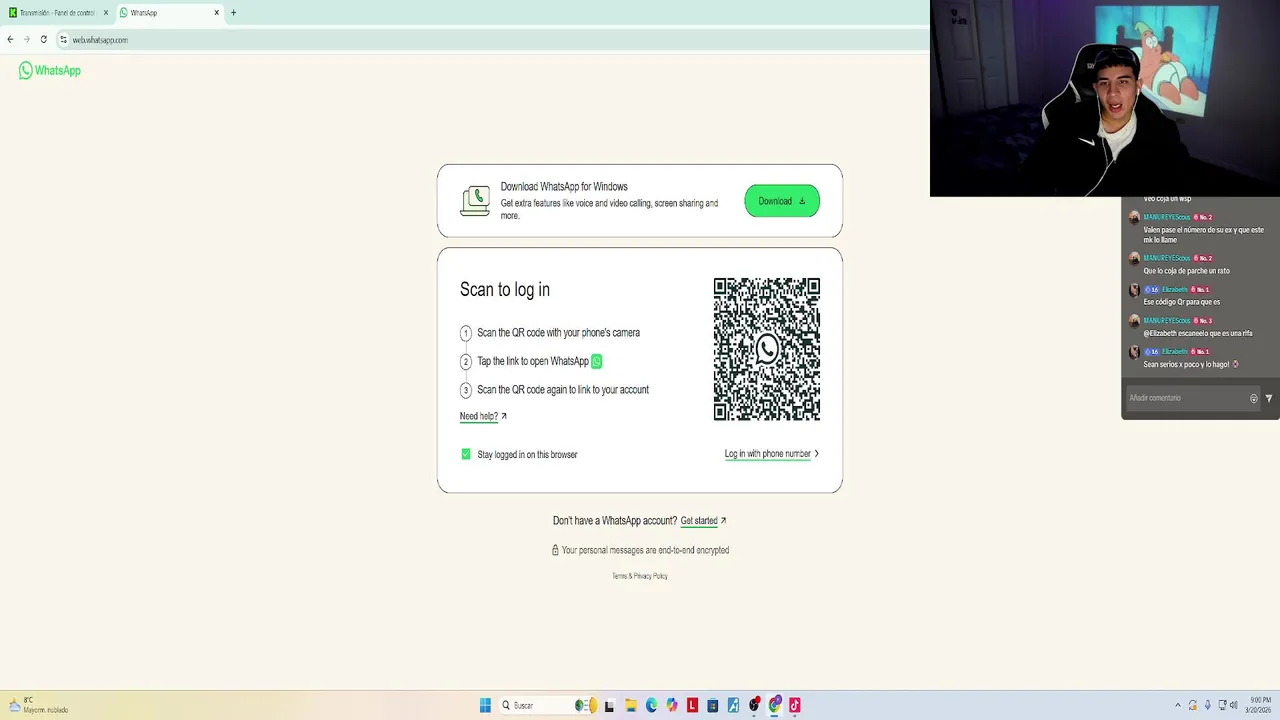Switch to the Transmisión panel de control tab

click(57, 13)
